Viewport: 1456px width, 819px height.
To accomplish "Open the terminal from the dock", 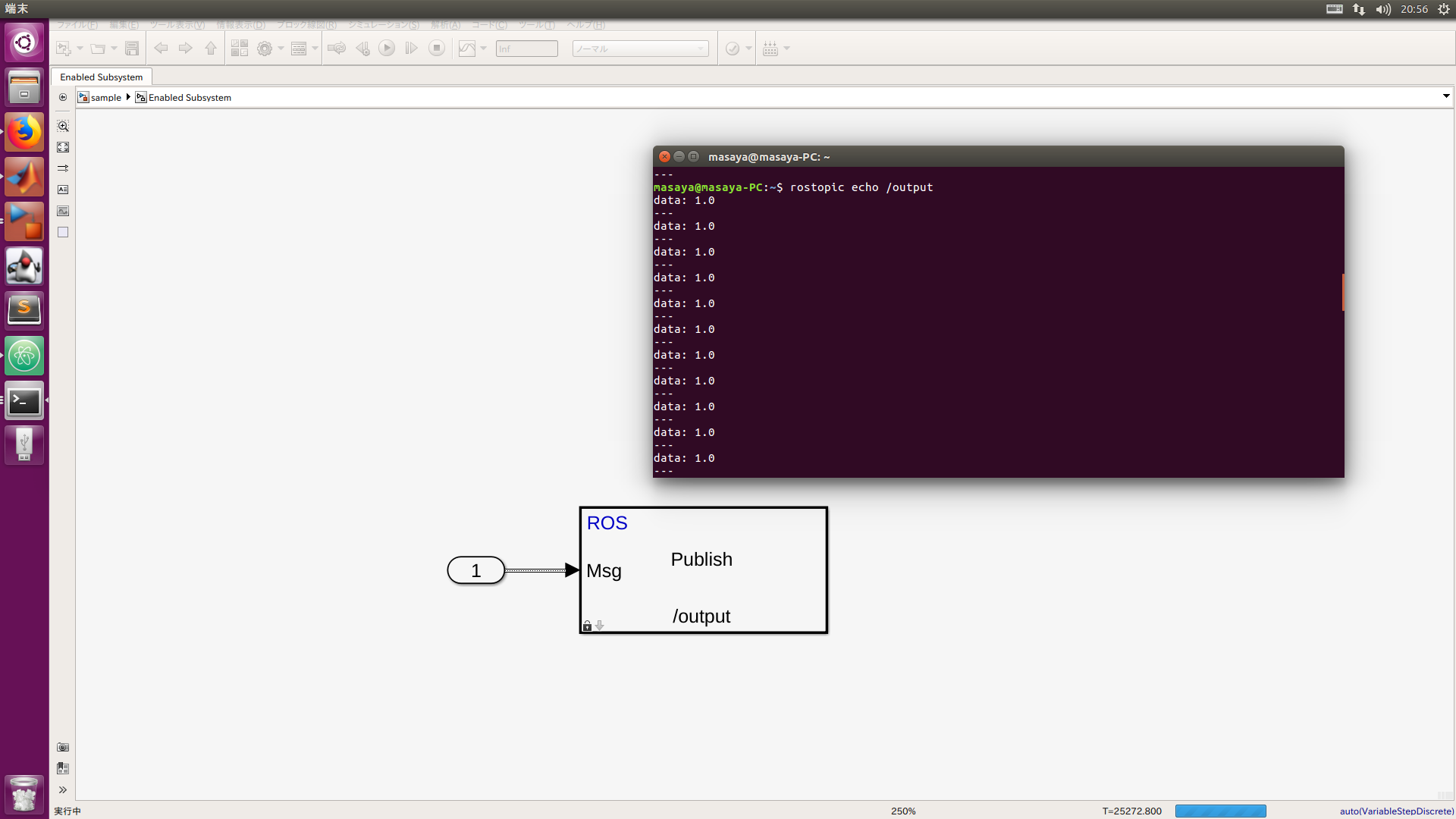I will 24,400.
